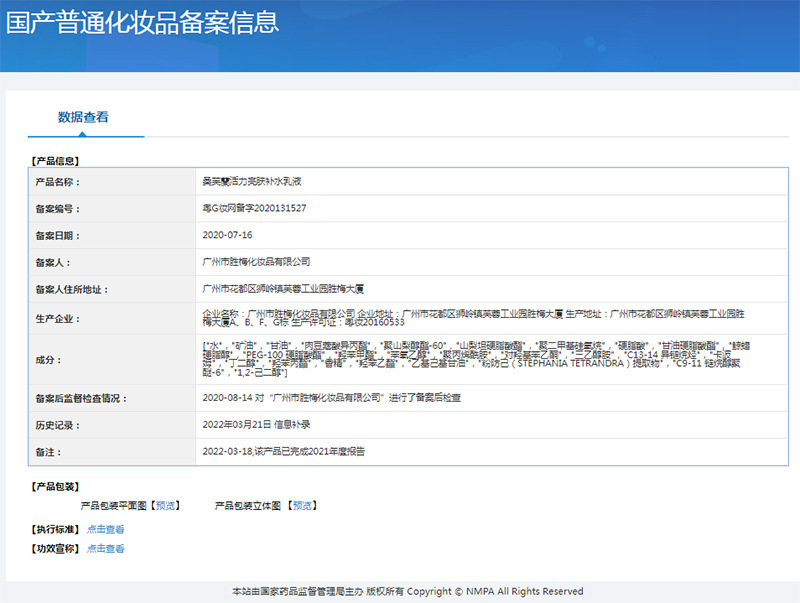The height and width of the screenshot is (603, 800).
Task: Click the 产品名称 value text
Action: click(251, 182)
